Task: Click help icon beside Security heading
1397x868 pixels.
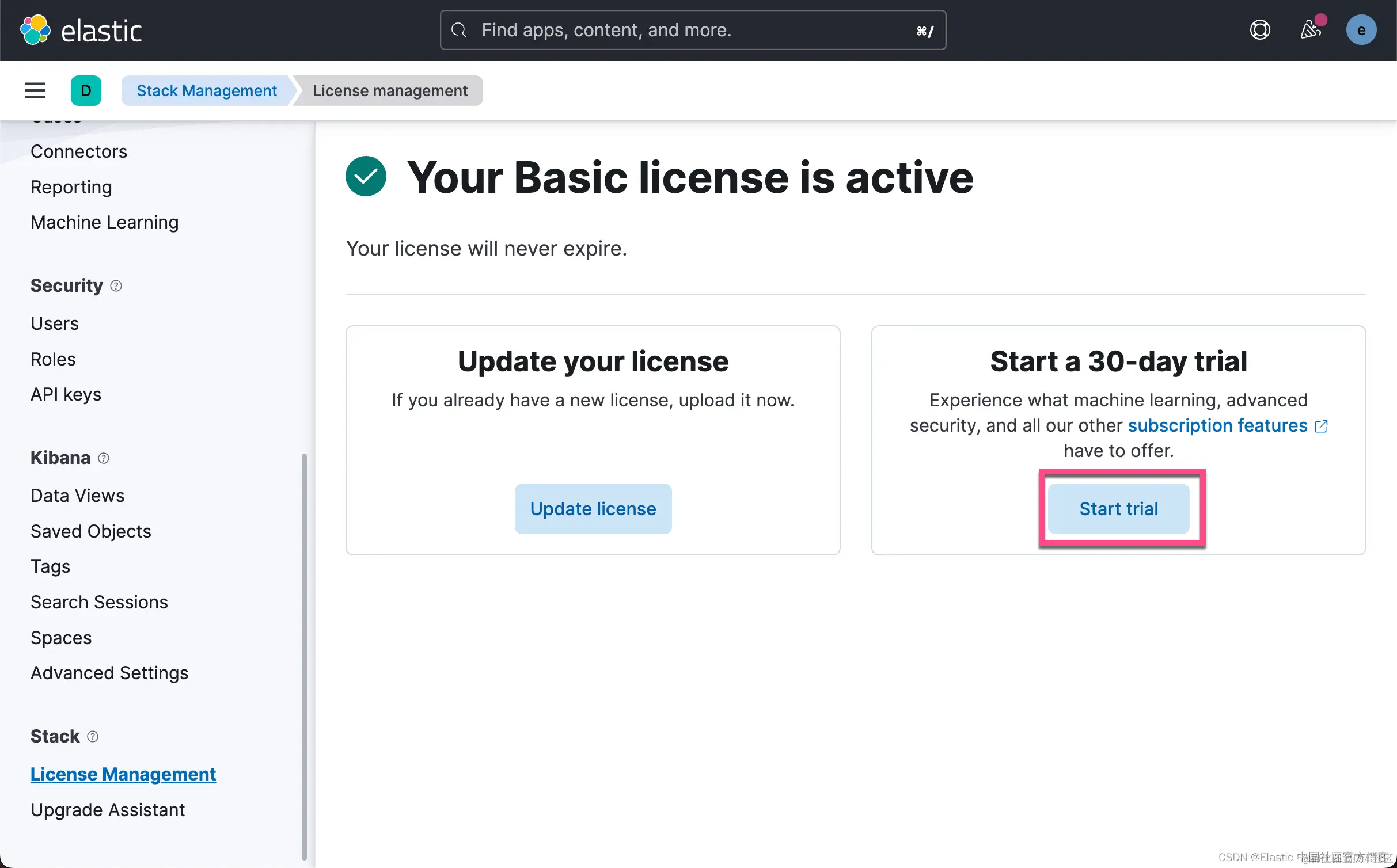Action: [116, 286]
